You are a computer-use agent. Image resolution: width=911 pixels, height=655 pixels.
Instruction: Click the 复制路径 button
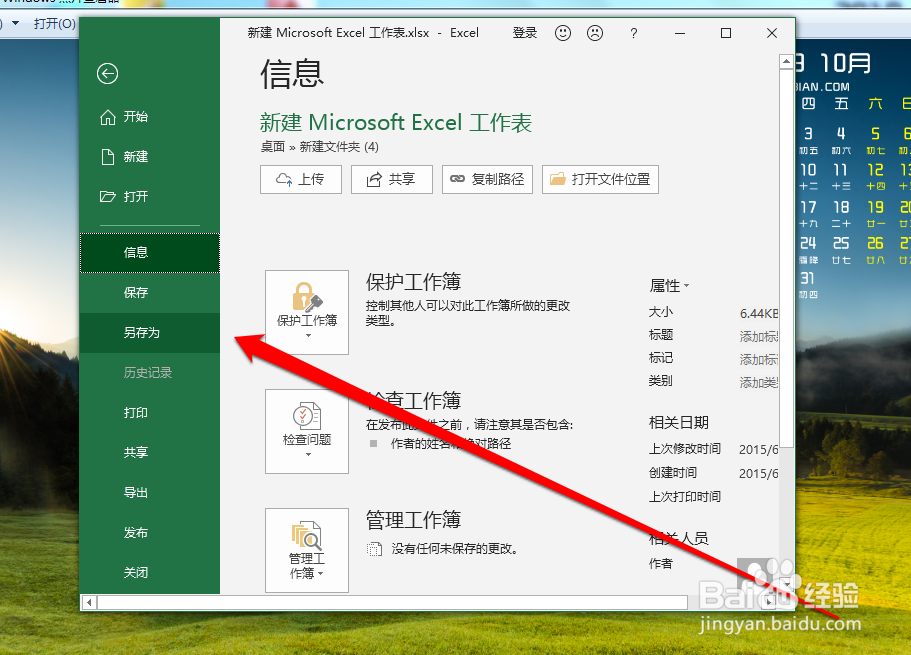tap(487, 179)
